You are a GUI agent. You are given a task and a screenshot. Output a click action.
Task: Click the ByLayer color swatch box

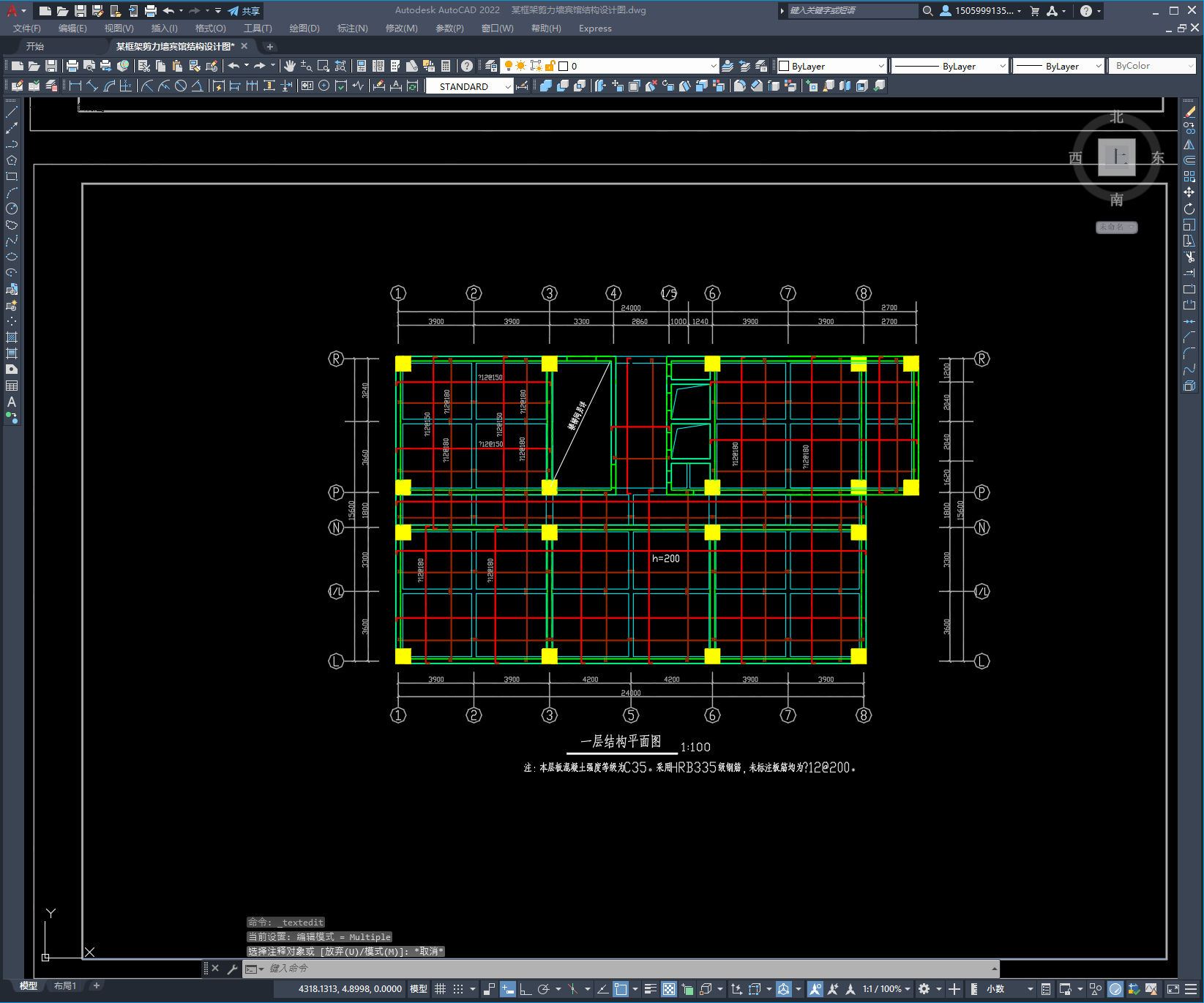[784, 66]
